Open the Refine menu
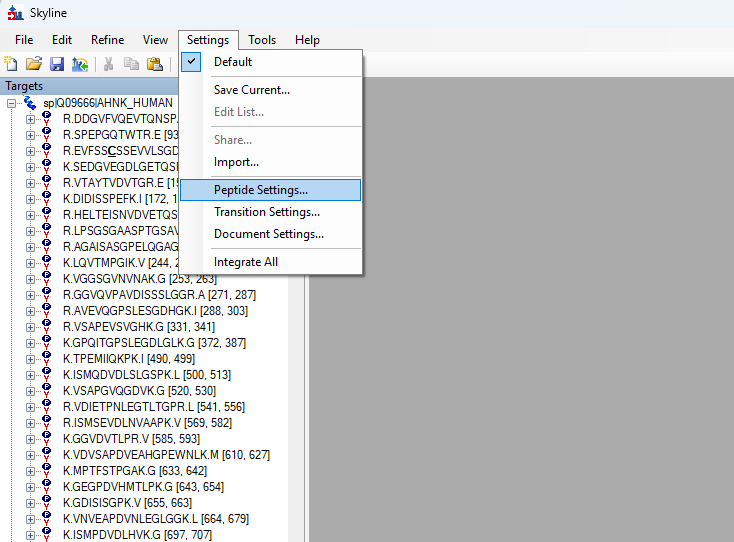The width and height of the screenshot is (734, 542). click(x=108, y=40)
